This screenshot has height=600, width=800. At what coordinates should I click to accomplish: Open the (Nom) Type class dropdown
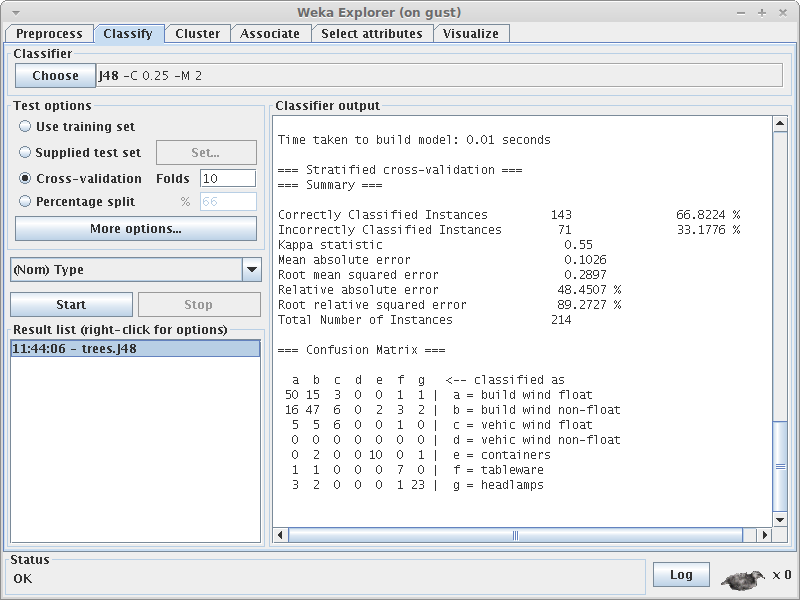(136, 269)
